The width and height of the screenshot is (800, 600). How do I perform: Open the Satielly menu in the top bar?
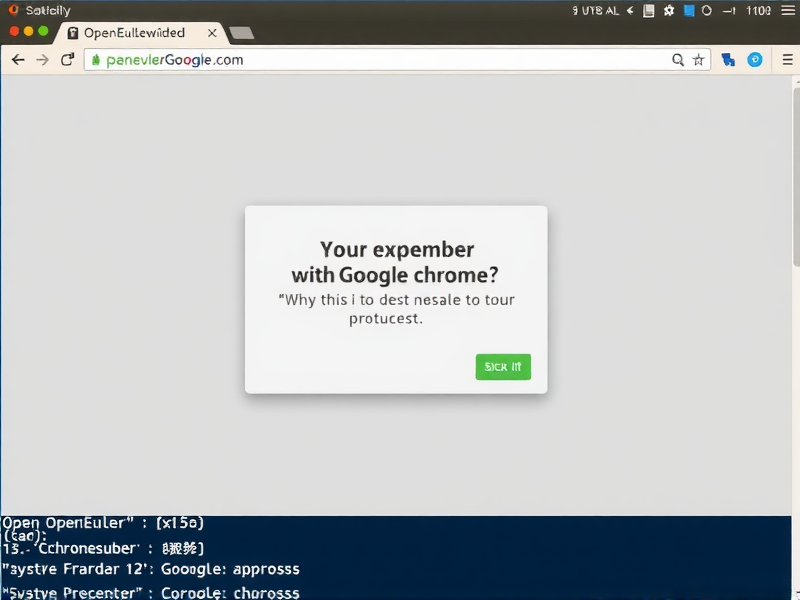(x=40, y=9)
